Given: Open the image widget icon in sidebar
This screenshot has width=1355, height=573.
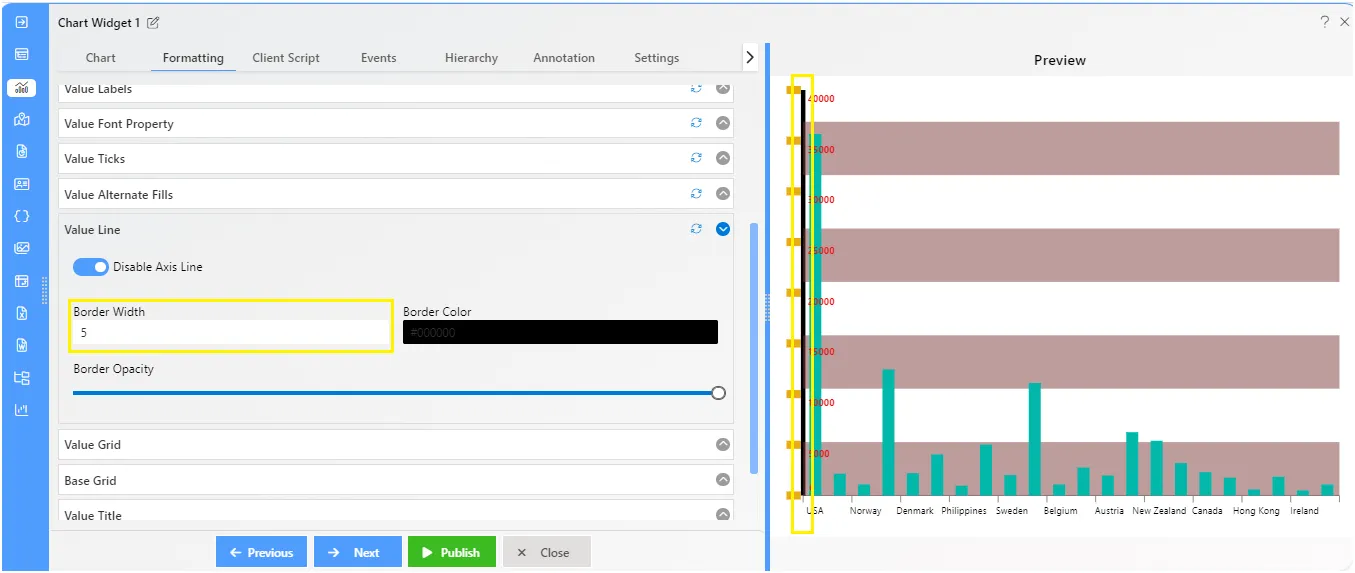Looking at the screenshot, I should 22,248.
